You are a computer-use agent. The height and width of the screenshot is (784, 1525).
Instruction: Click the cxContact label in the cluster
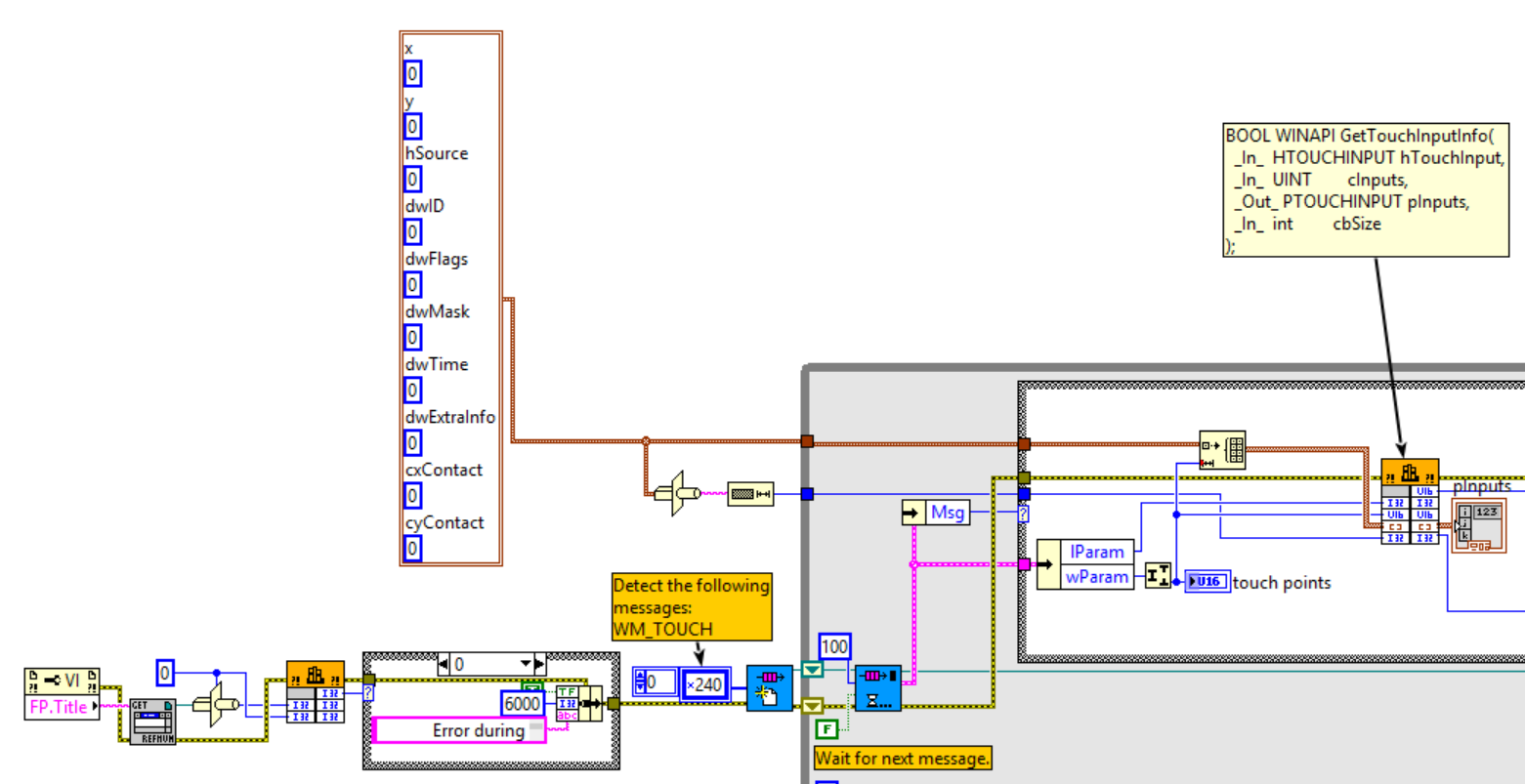[x=444, y=470]
